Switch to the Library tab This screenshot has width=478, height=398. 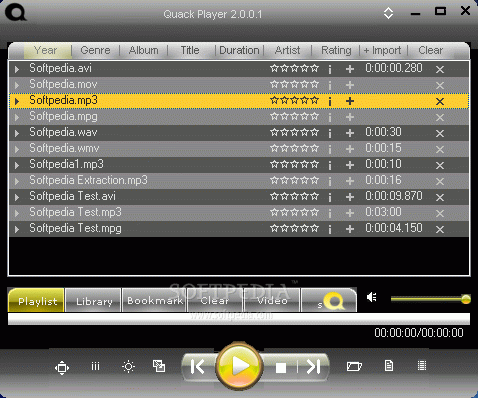(x=94, y=301)
